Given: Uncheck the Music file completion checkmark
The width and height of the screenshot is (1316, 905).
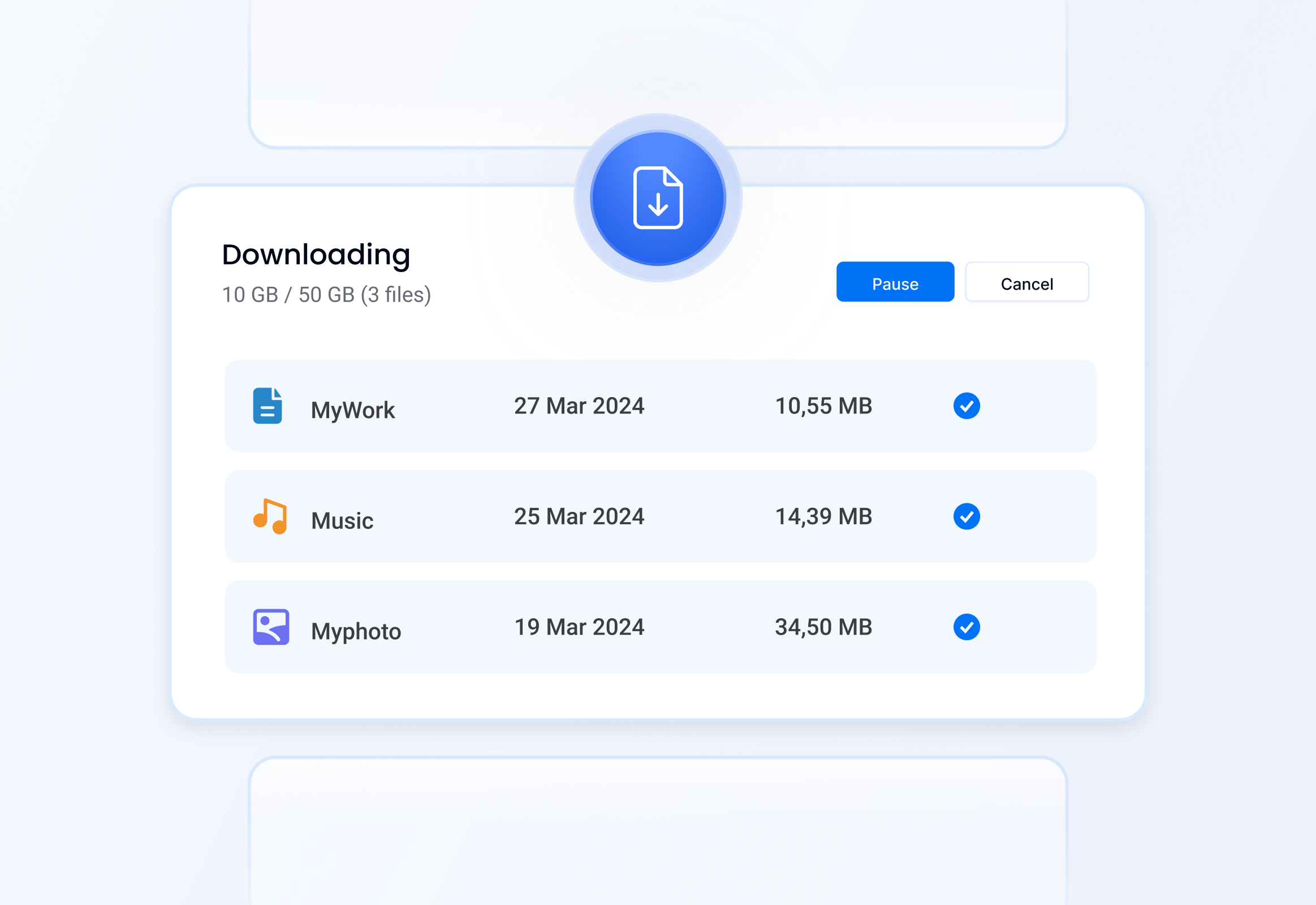Looking at the screenshot, I should pos(966,516).
